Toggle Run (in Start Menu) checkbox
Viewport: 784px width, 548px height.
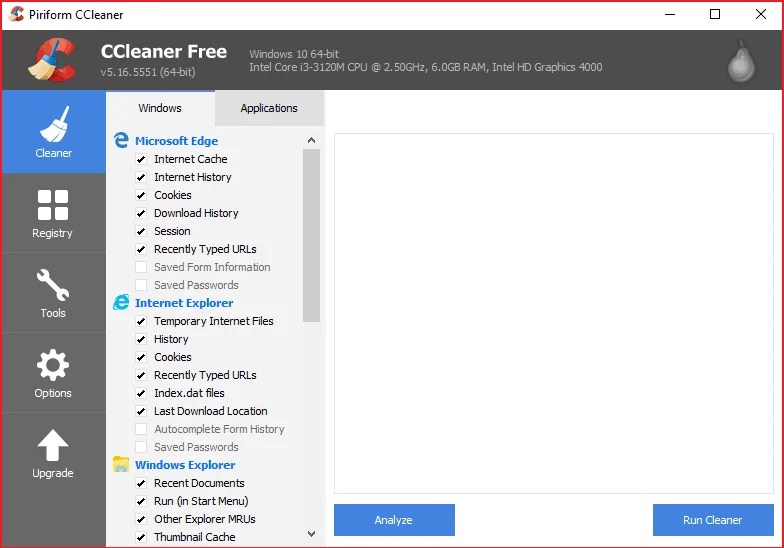click(x=141, y=501)
